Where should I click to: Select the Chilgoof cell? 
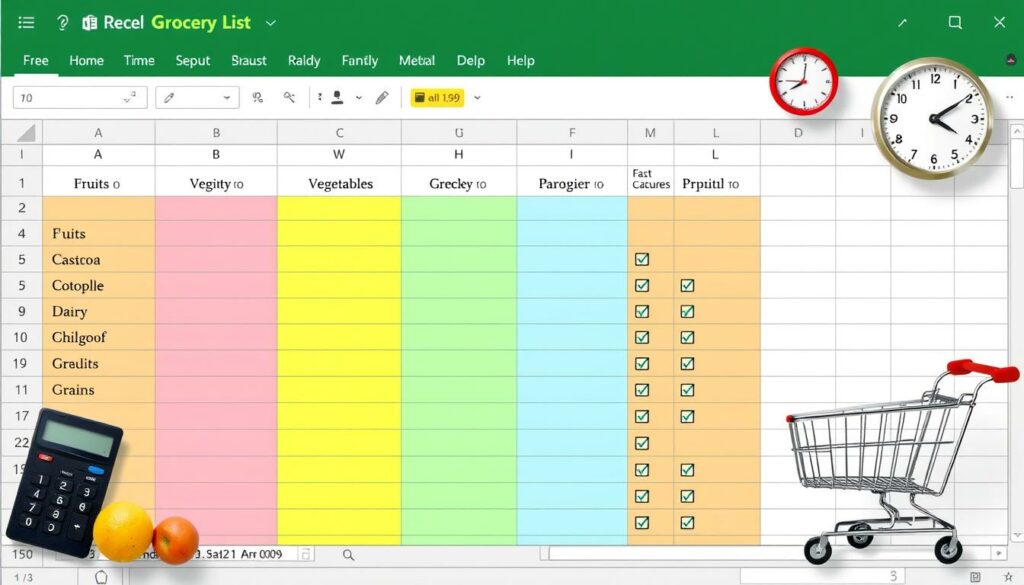tap(99, 338)
